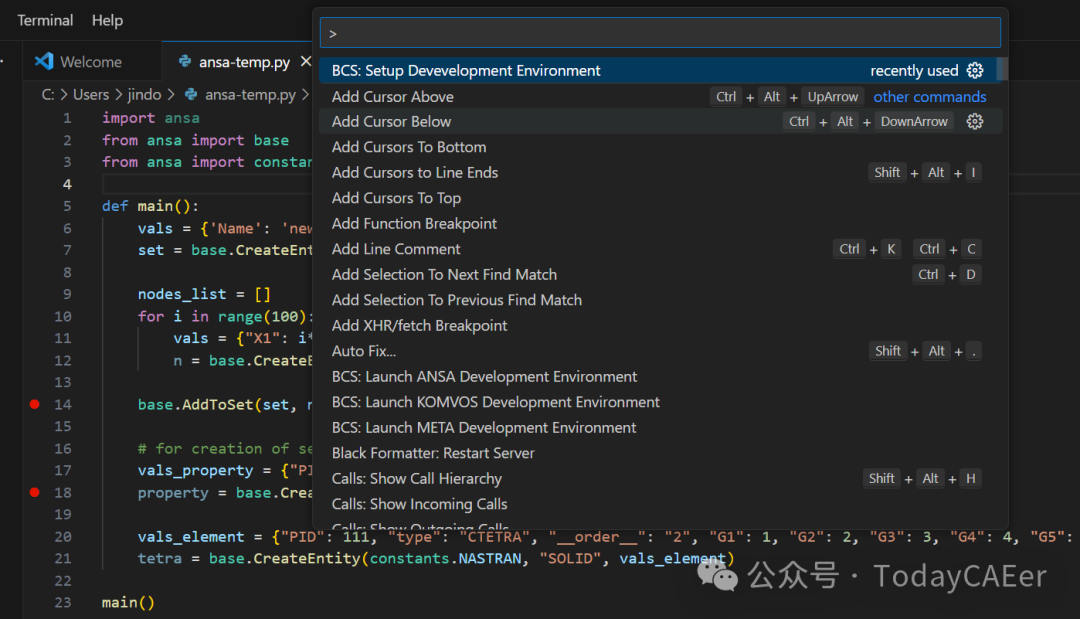
Task: Click 'base.AddToSet' on line 14
Action: [x=196, y=404]
